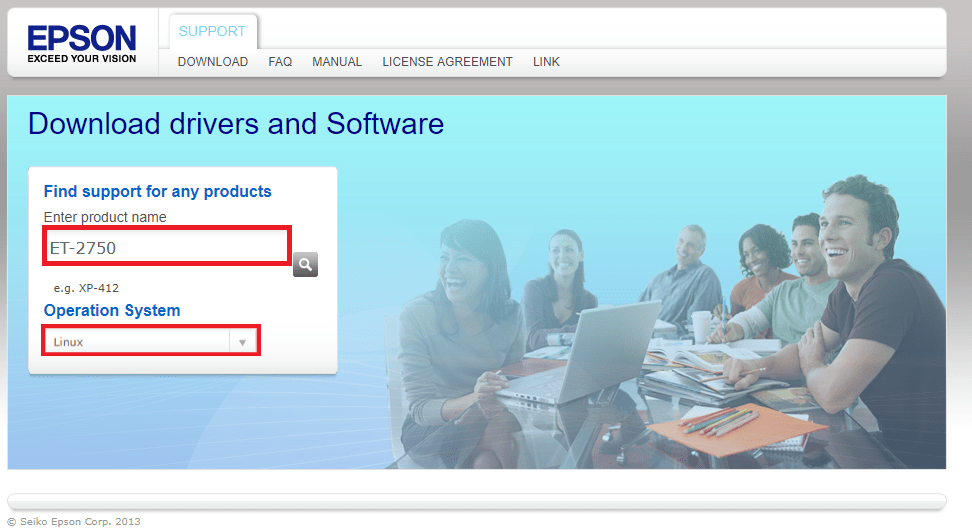Screen dimensions: 972x532
Task: Click the 'e.g. XP-412' hint text
Action: click(86, 288)
